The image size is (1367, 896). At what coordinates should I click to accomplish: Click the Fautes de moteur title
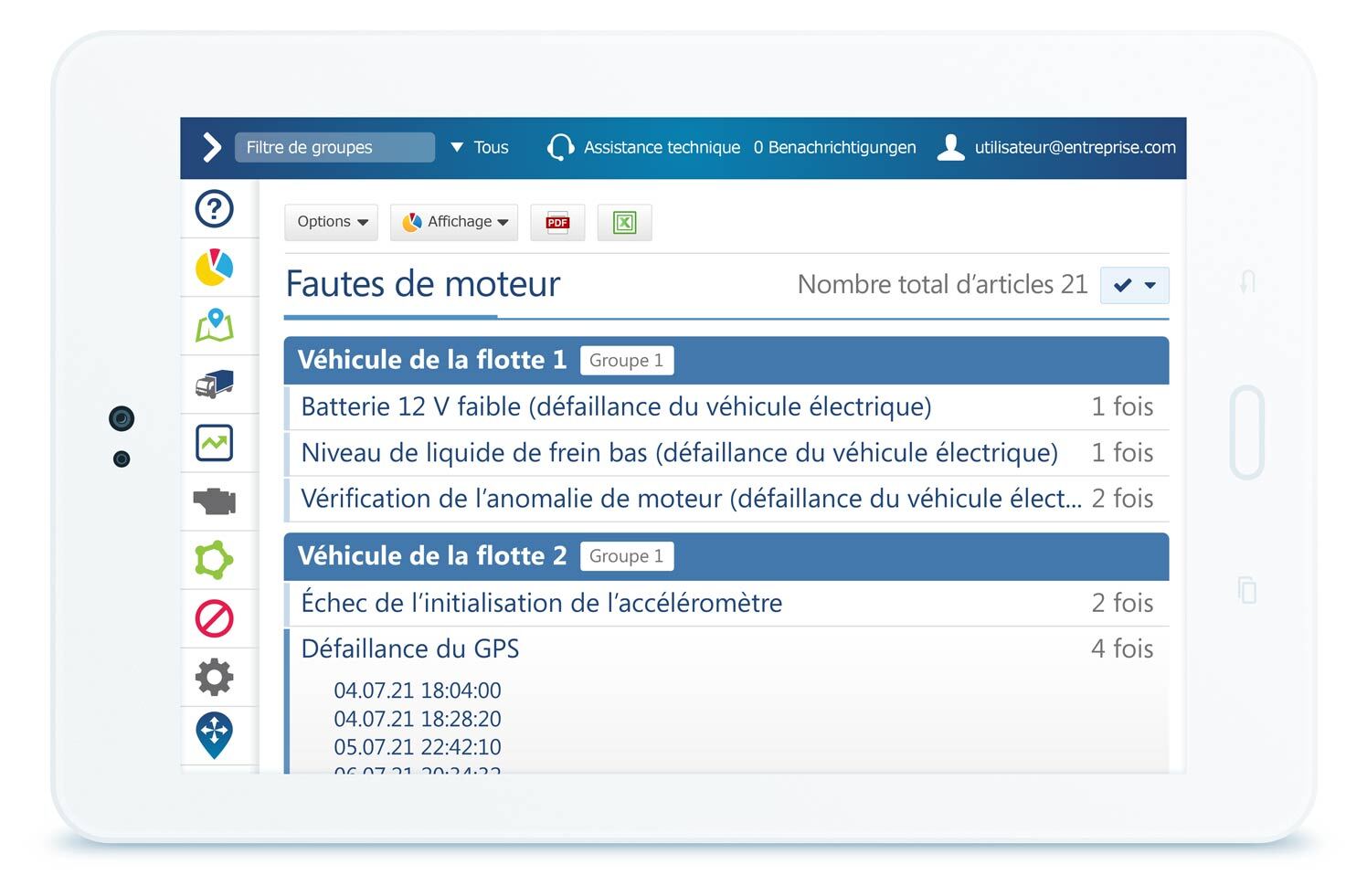(x=423, y=284)
